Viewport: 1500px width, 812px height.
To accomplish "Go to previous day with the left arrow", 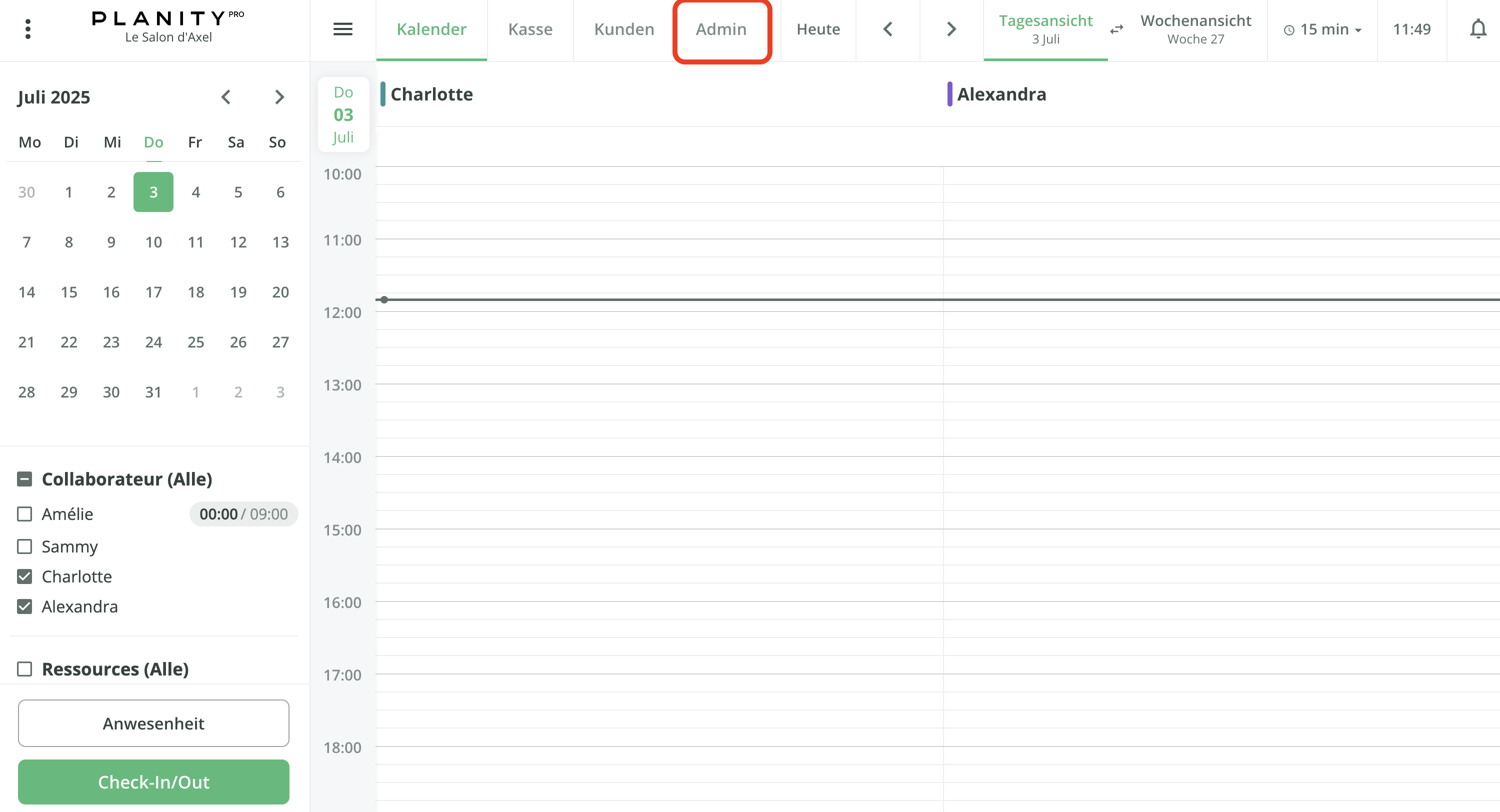I will pos(887,28).
